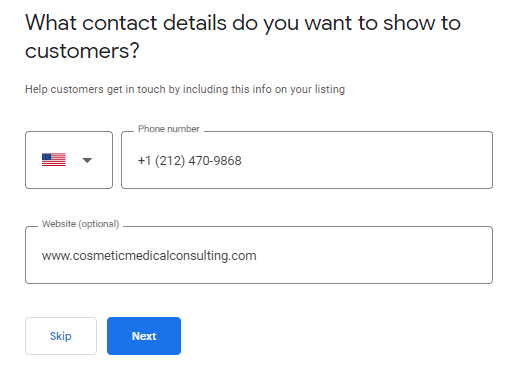This screenshot has width=520, height=371.
Task: Place cursor after .com in website field
Action: pyautogui.click(x=257, y=256)
